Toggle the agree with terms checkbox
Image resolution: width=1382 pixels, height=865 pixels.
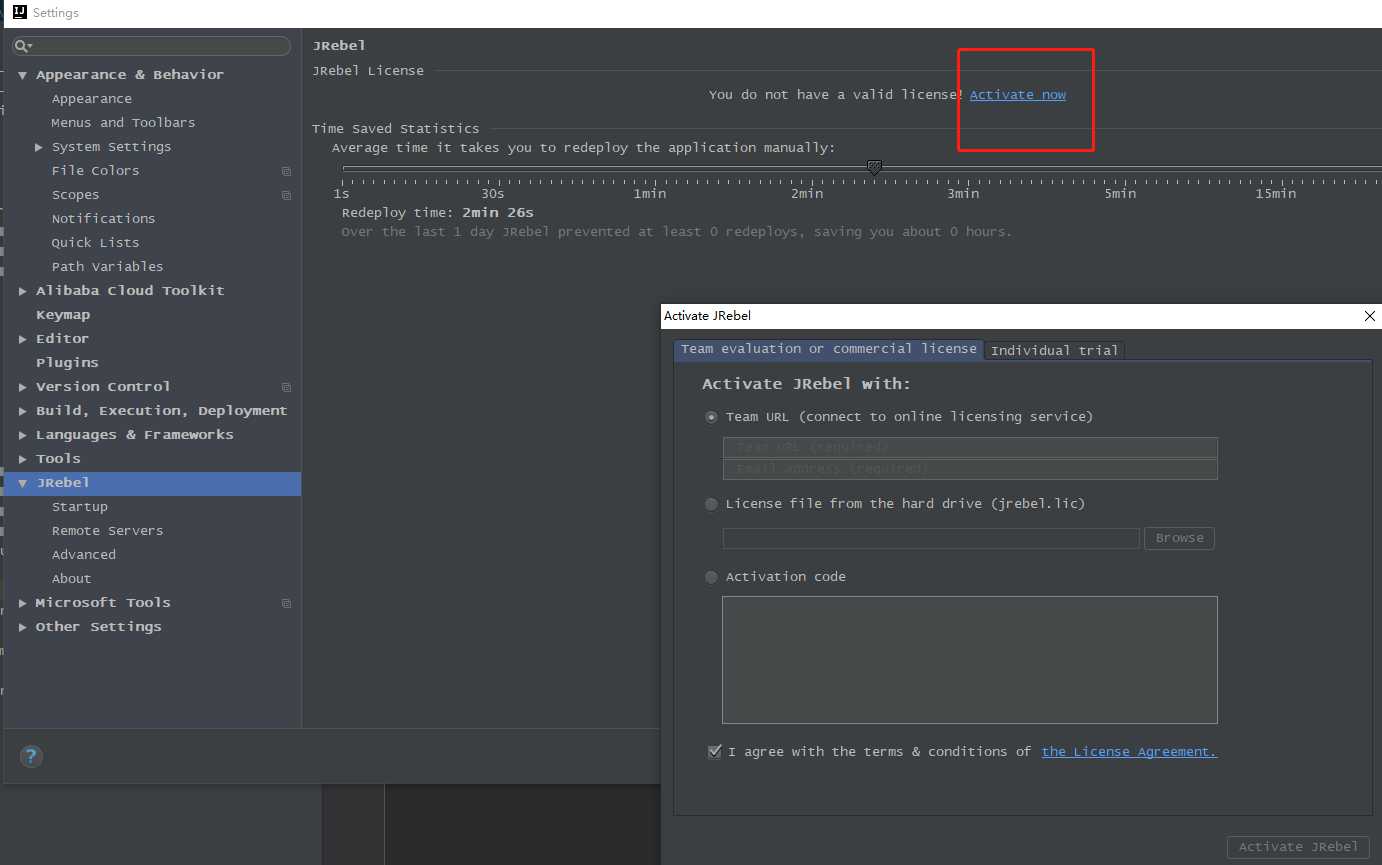tap(714, 752)
